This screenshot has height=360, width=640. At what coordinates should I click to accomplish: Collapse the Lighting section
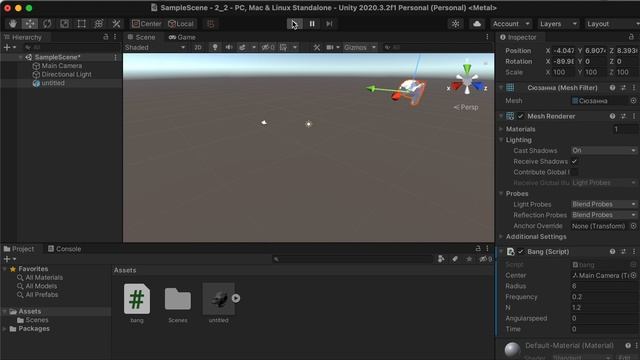tap(501, 140)
